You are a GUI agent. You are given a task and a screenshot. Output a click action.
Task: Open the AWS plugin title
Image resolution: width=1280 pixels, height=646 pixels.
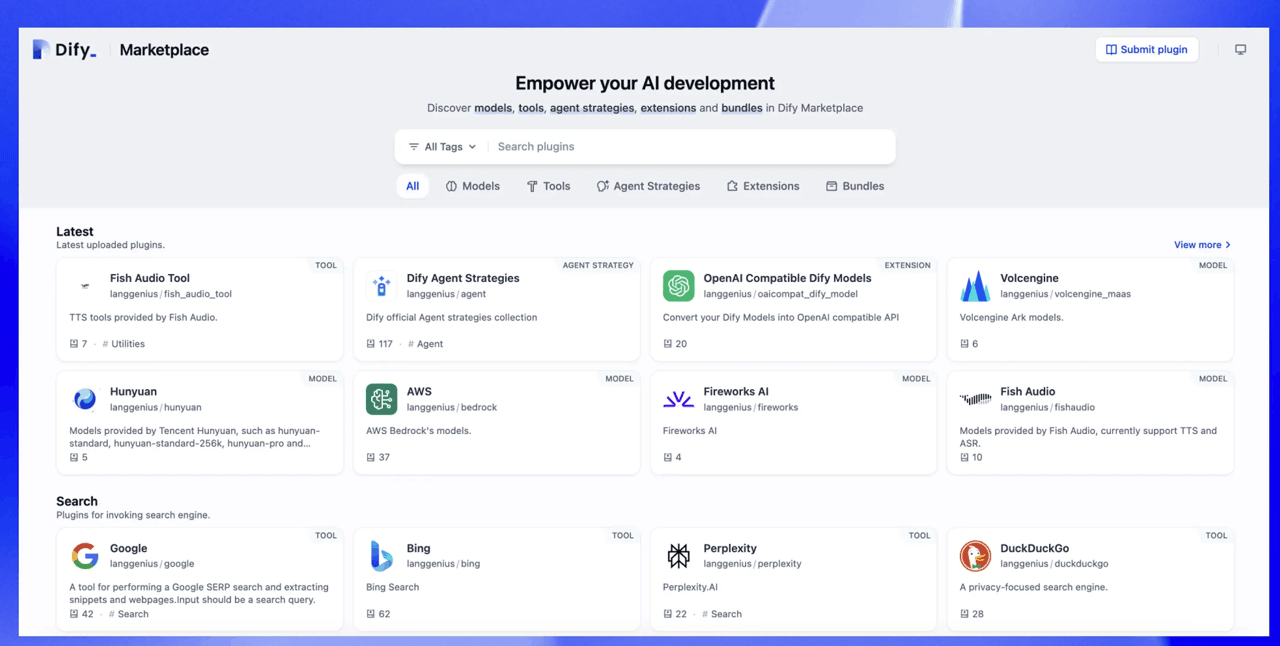(419, 391)
